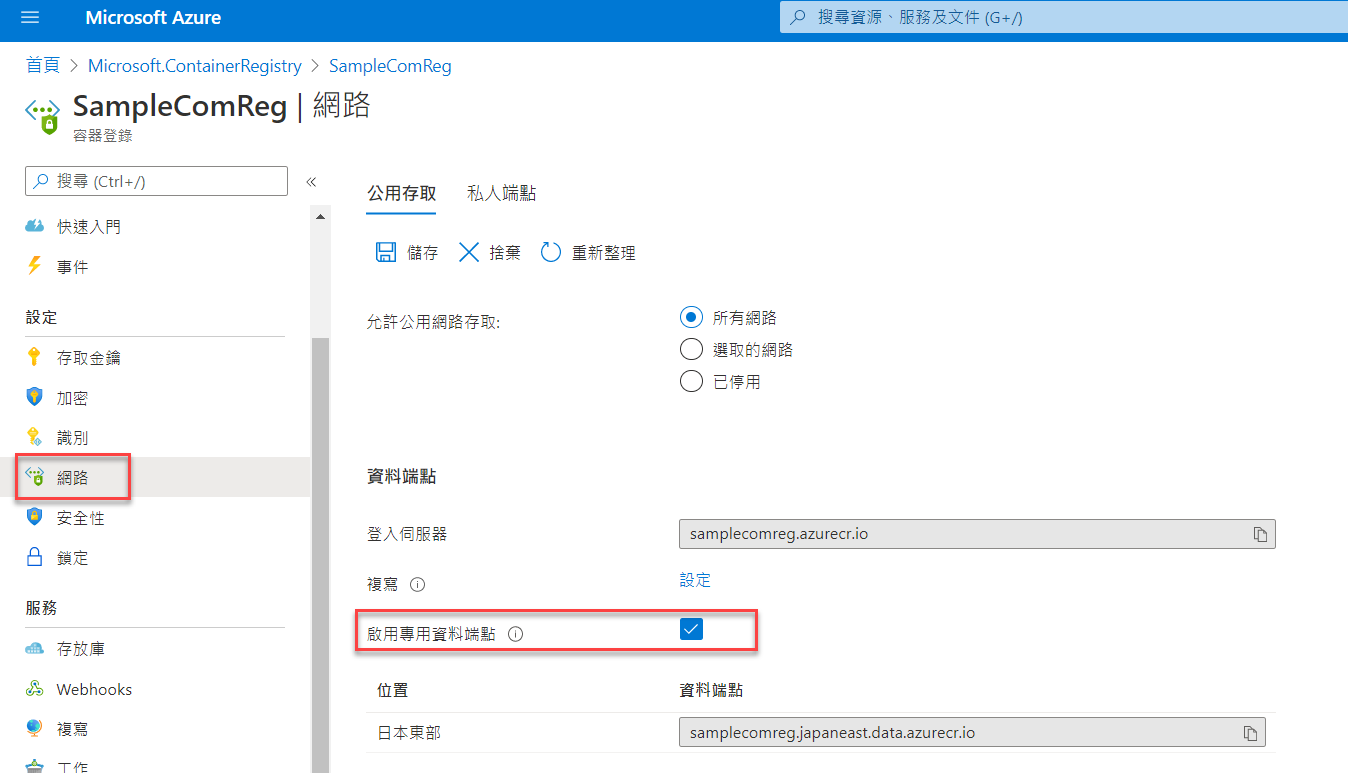Image resolution: width=1348 pixels, height=773 pixels.
Task: Switch to the 公用存取 tab
Action: click(x=402, y=194)
